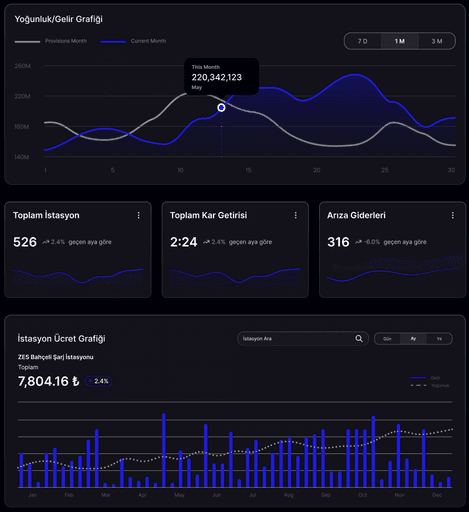Open the Arıza Giderleri card three-dot menu

pyautogui.click(x=453, y=216)
